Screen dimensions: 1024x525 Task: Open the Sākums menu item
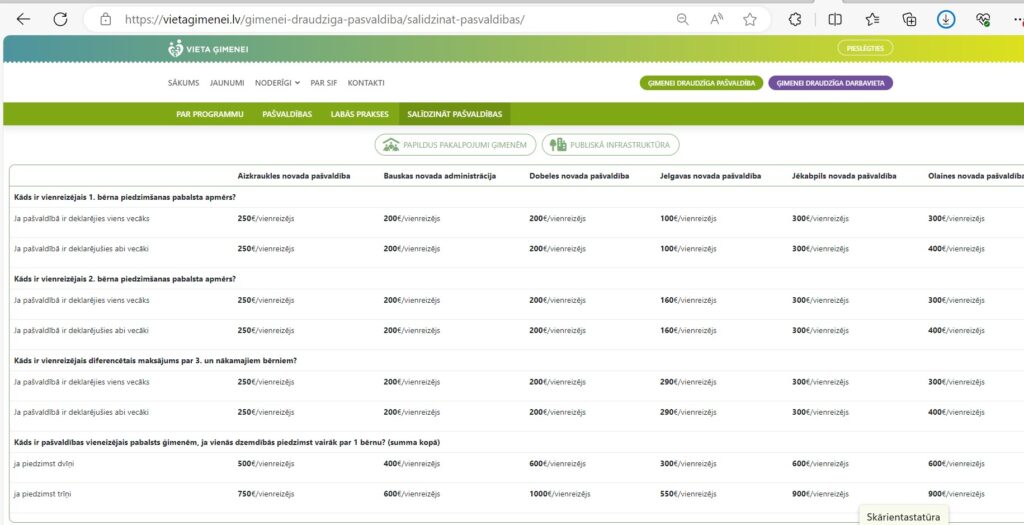[x=183, y=83]
